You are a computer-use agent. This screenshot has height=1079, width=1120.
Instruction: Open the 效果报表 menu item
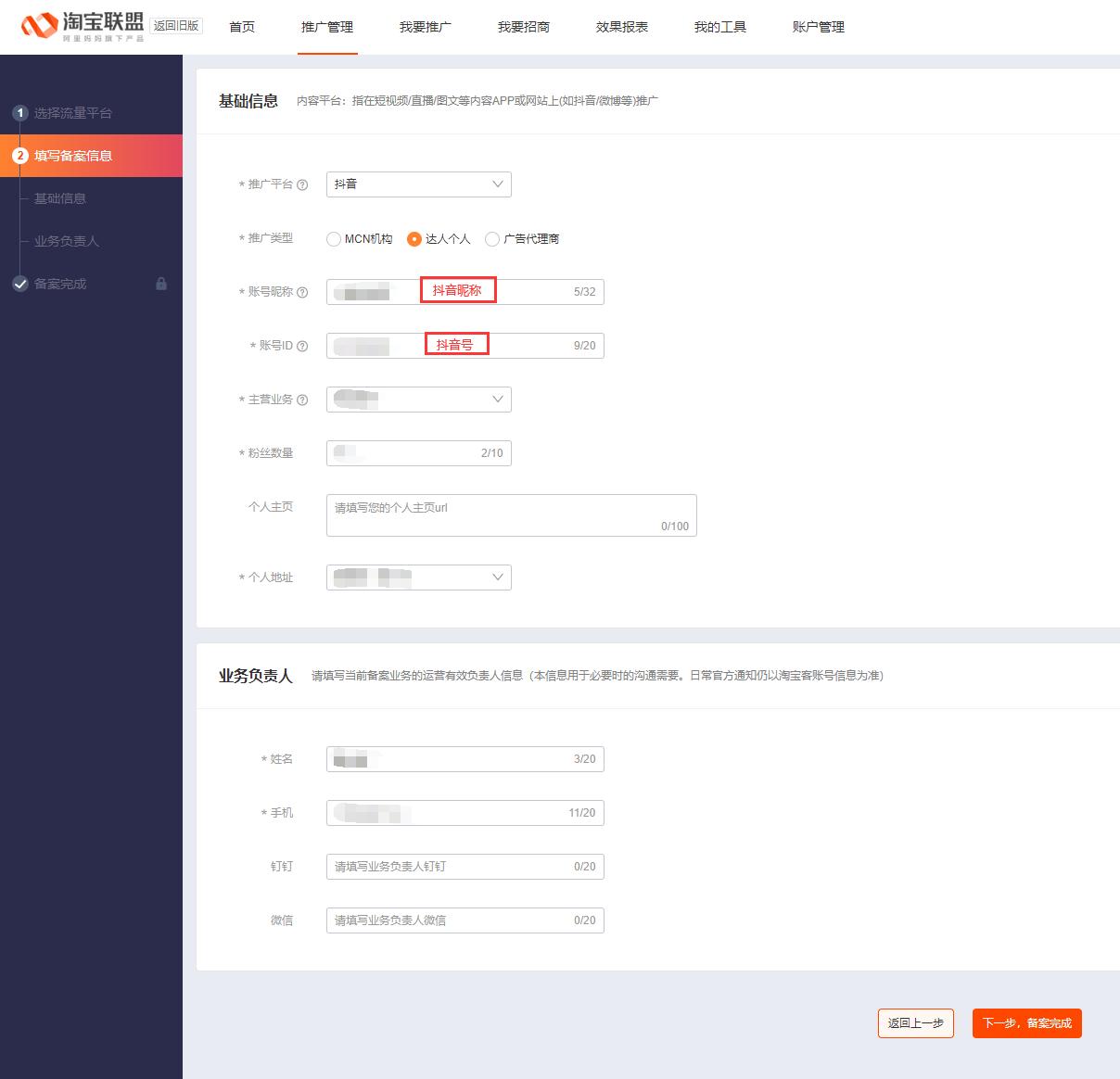pos(619,27)
